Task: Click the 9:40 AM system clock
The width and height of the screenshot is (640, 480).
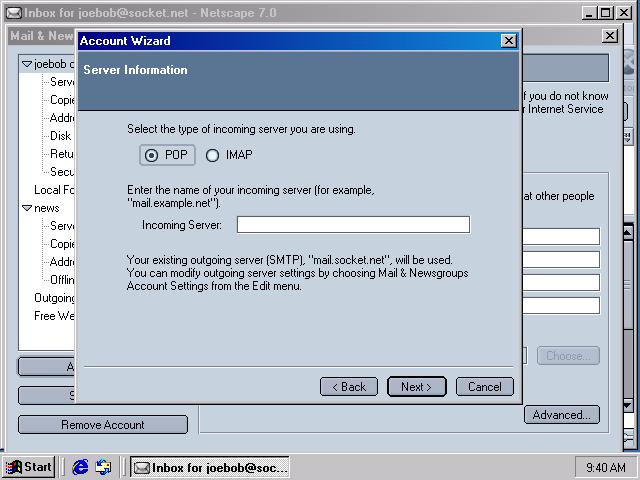Action: (606, 467)
